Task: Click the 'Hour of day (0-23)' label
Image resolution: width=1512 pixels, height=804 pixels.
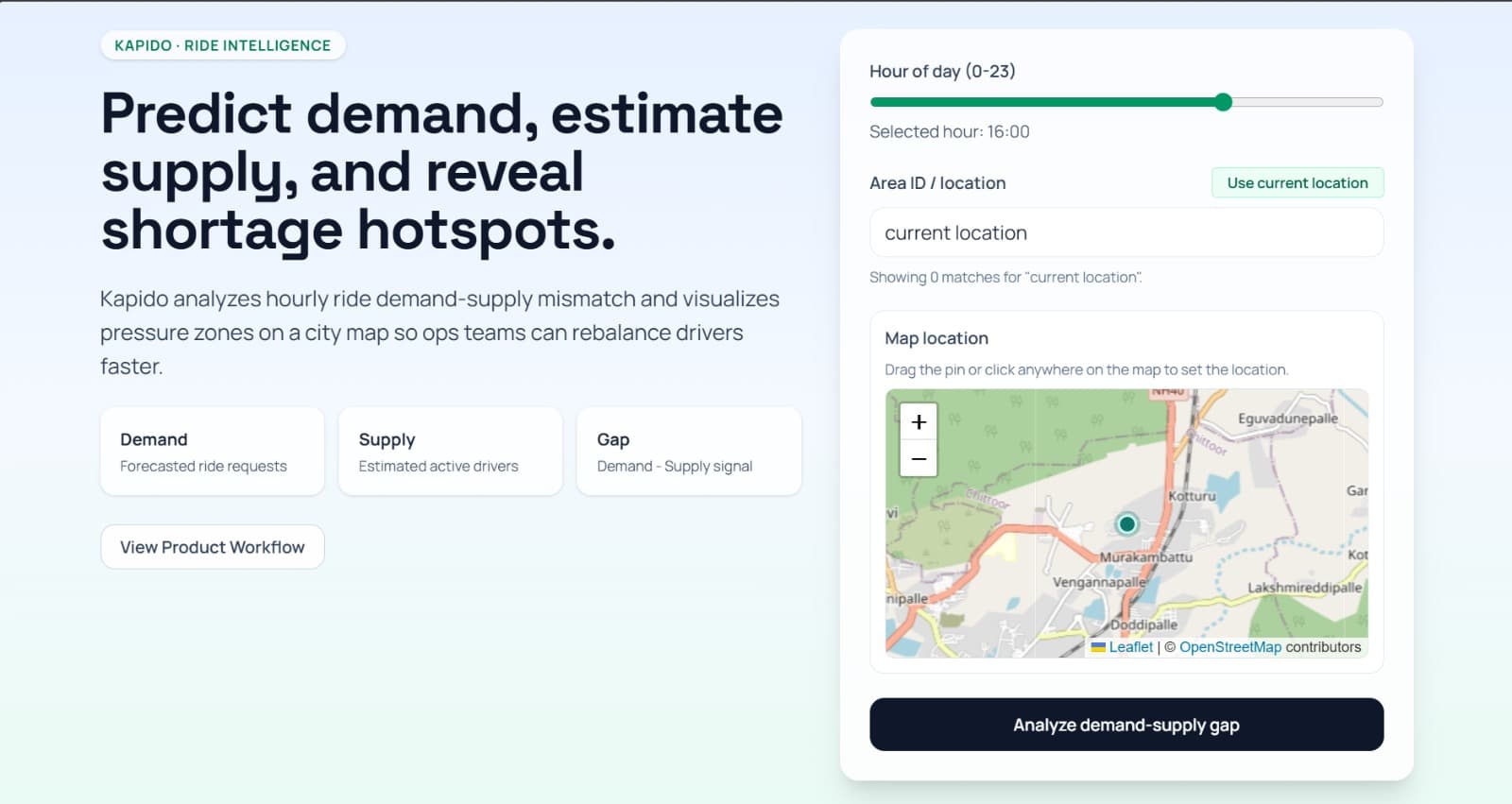Action: click(x=942, y=72)
